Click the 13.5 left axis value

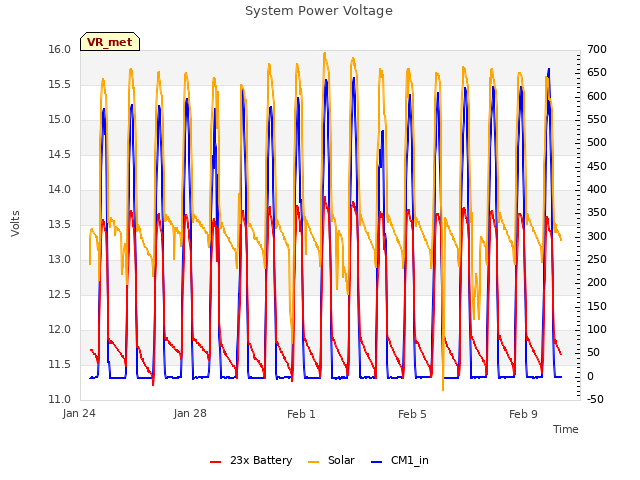coord(60,224)
